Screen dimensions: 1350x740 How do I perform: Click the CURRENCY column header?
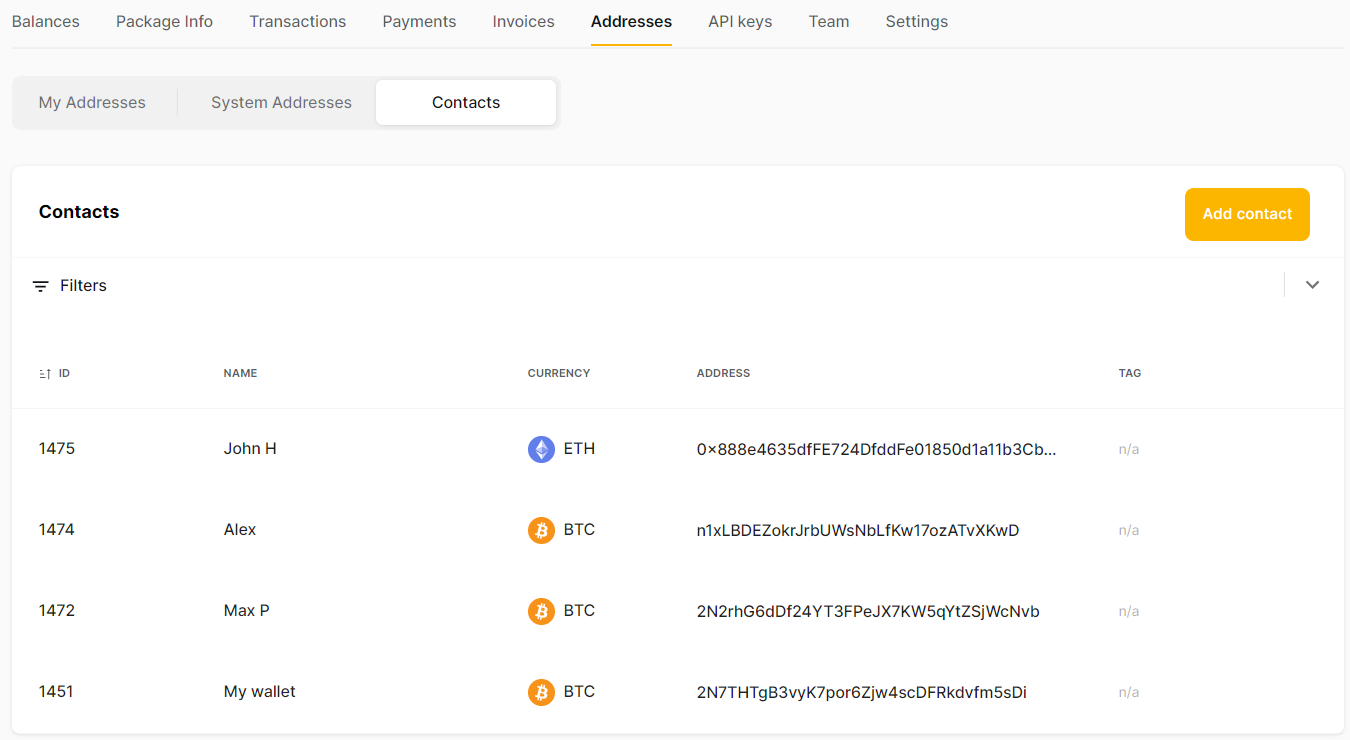click(x=559, y=373)
